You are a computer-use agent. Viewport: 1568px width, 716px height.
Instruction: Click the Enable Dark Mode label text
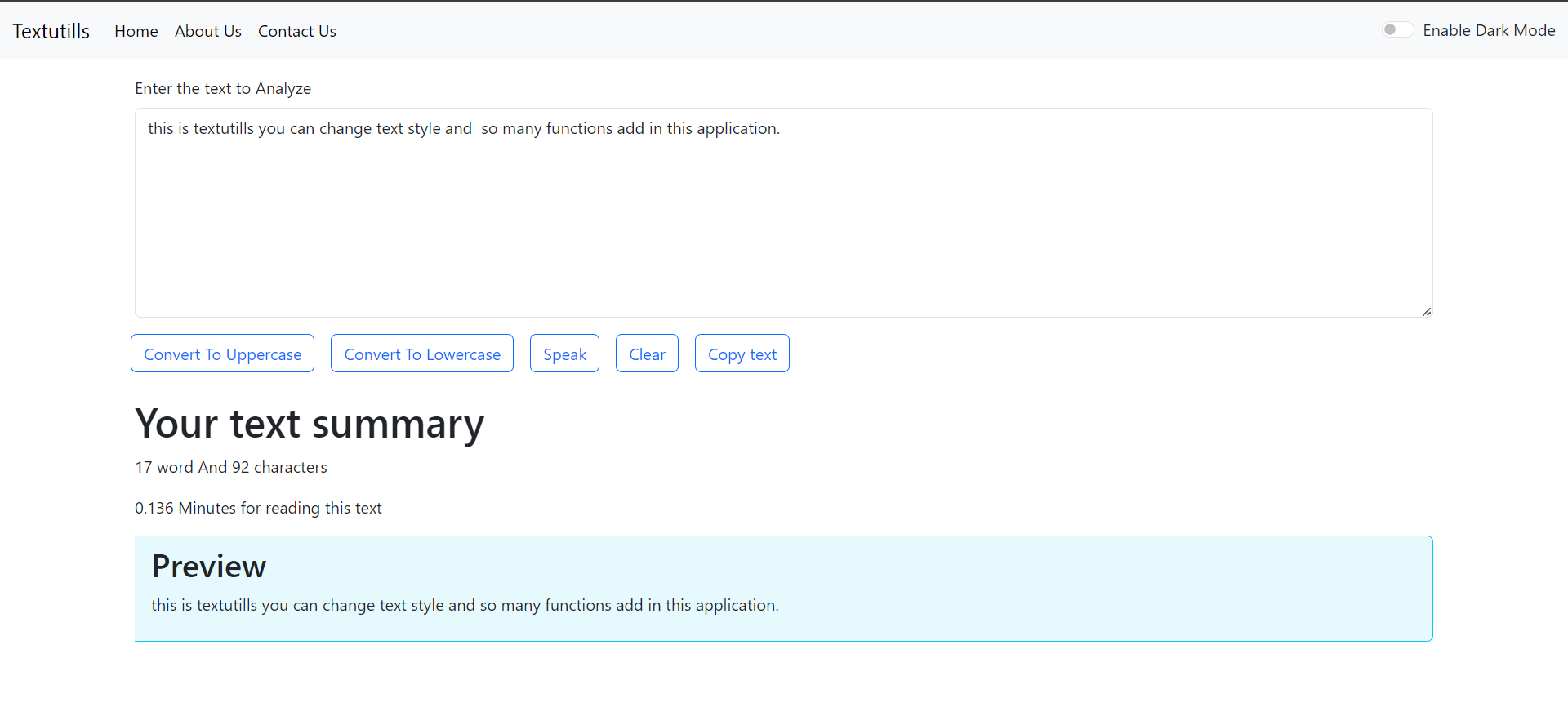[x=1489, y=30]
